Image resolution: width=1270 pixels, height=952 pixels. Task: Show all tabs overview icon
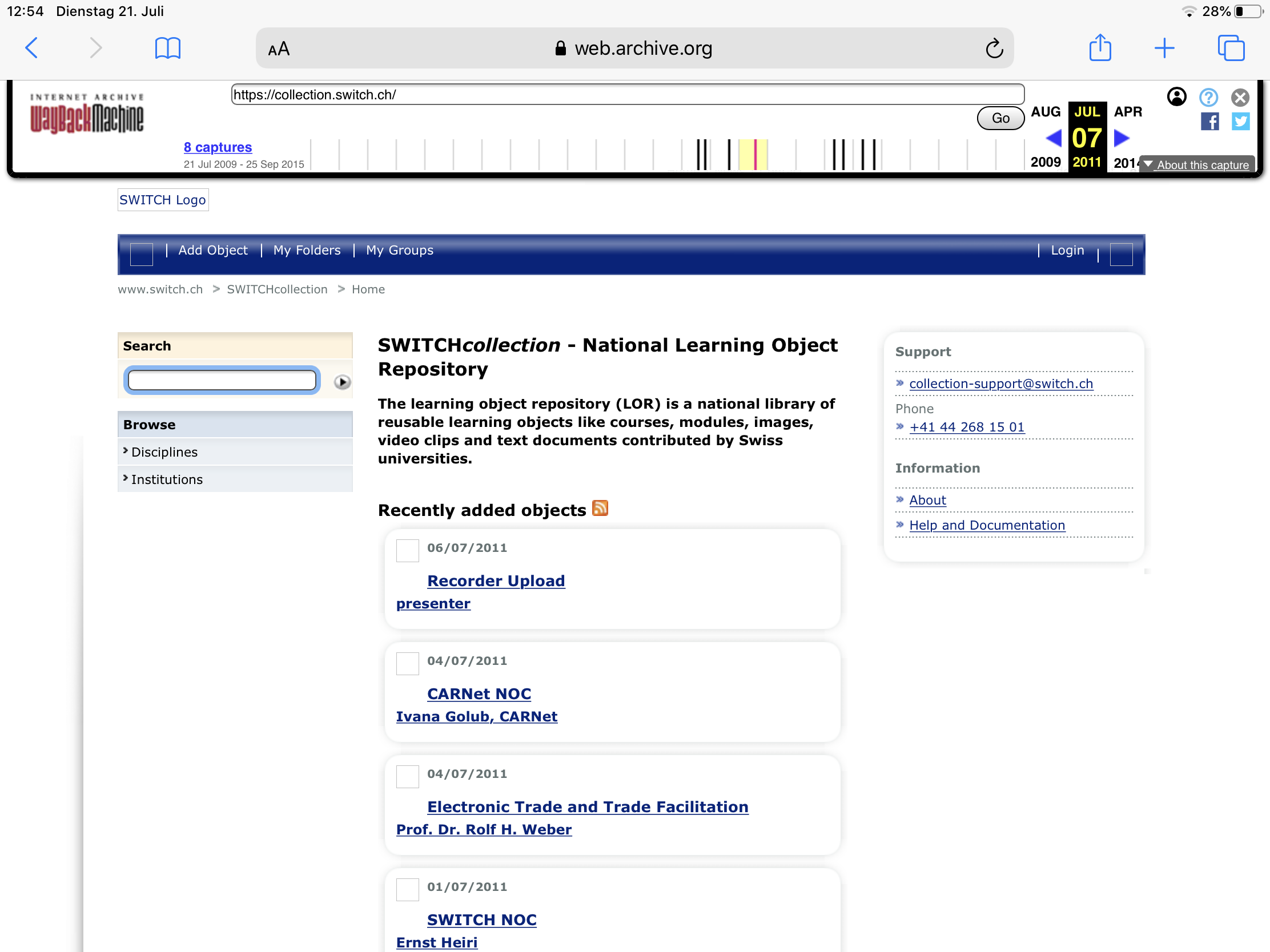click(1231, 48)
